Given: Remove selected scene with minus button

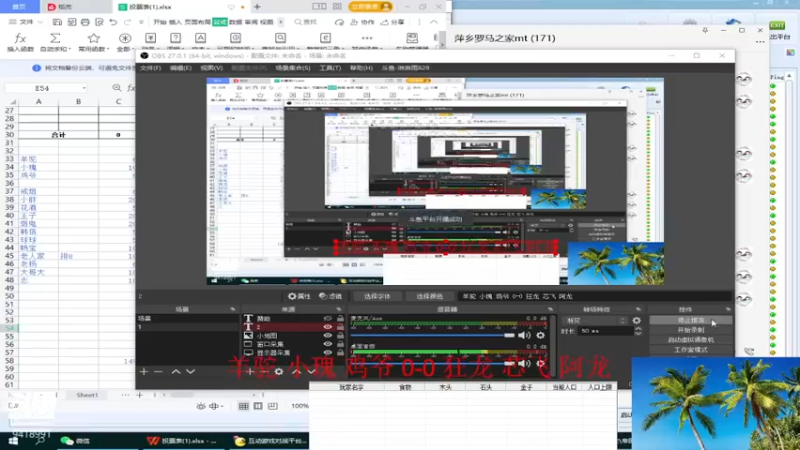Looking at the screenshot, I should tap(158, 371).
